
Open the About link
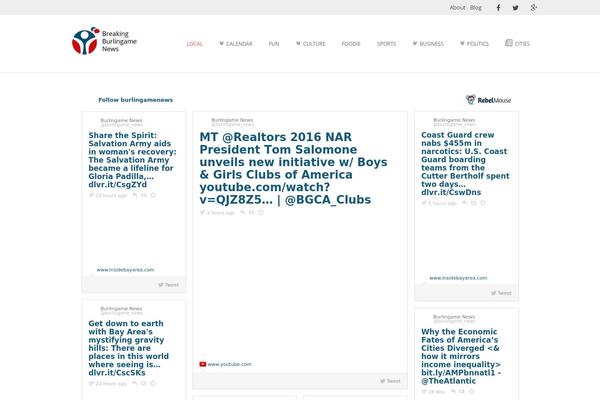point(457,8)
